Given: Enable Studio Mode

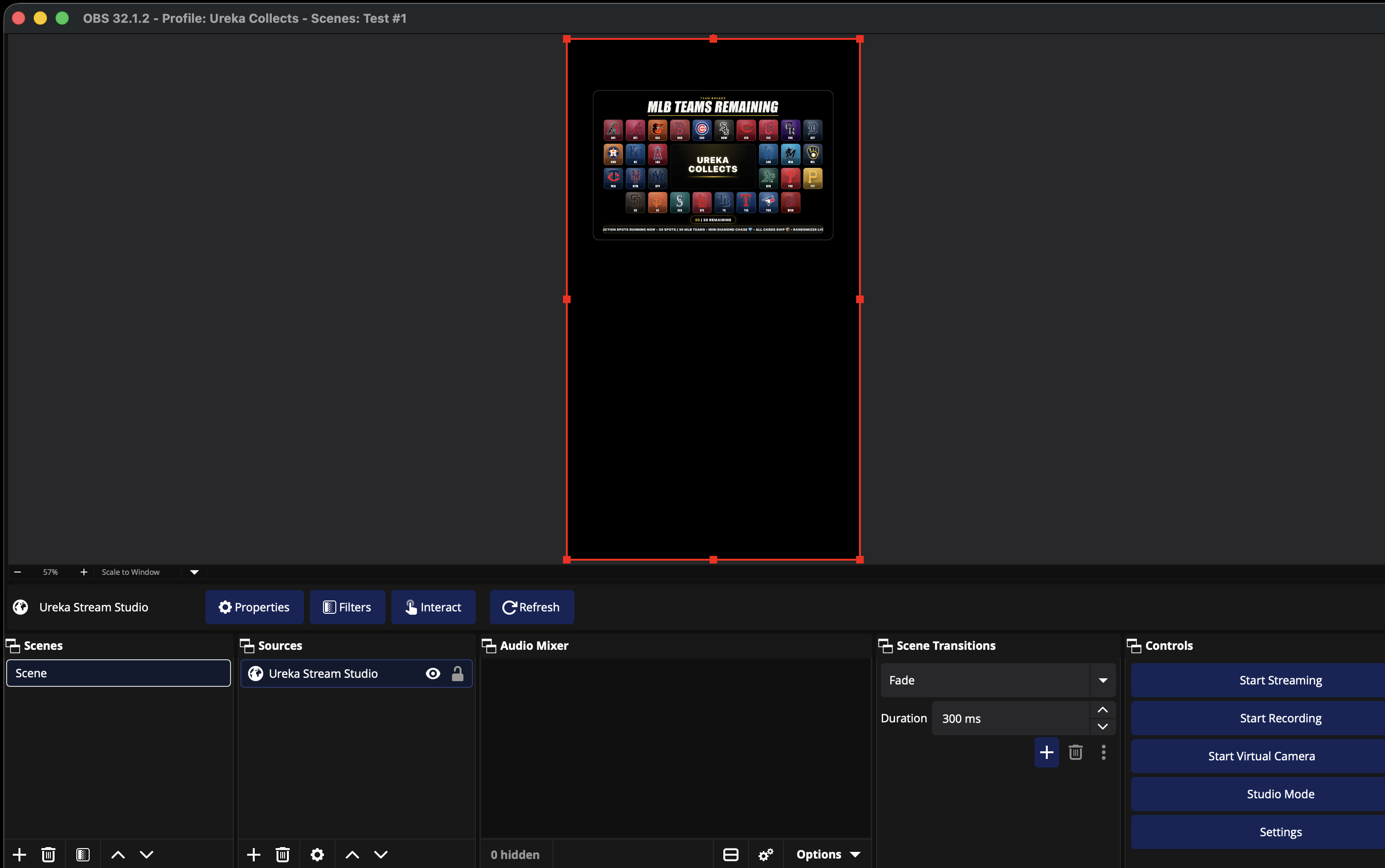Looking at the screenshot, I should [1258, 794].
